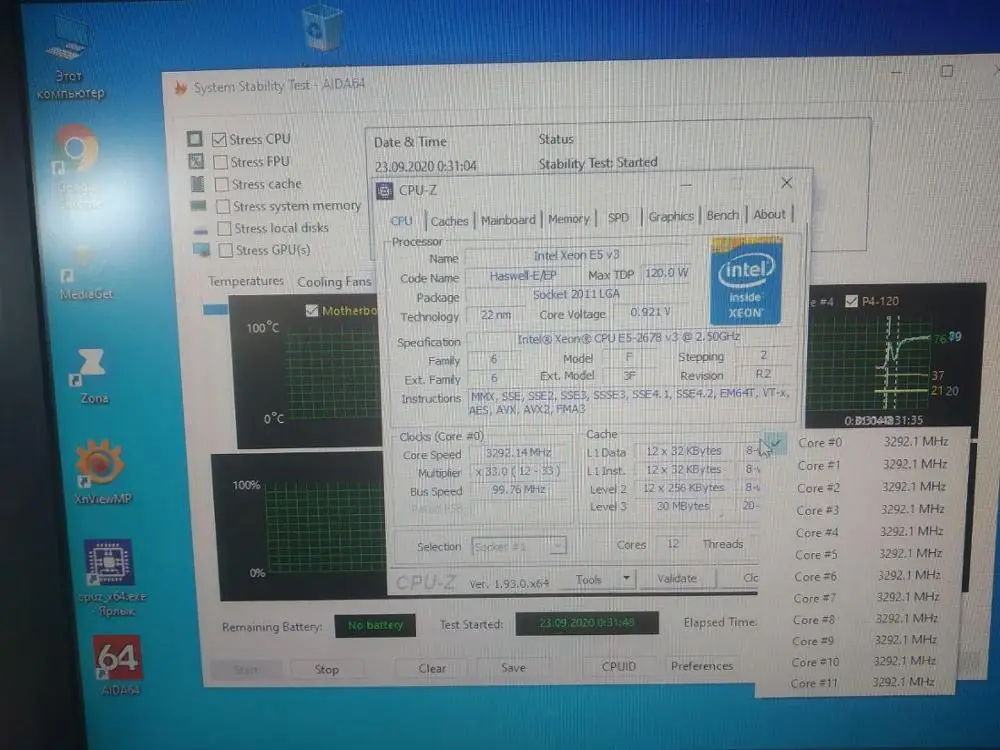Switch to the Graphics tab
This screenshot has width=1000, height=750.
coord(671,216)
